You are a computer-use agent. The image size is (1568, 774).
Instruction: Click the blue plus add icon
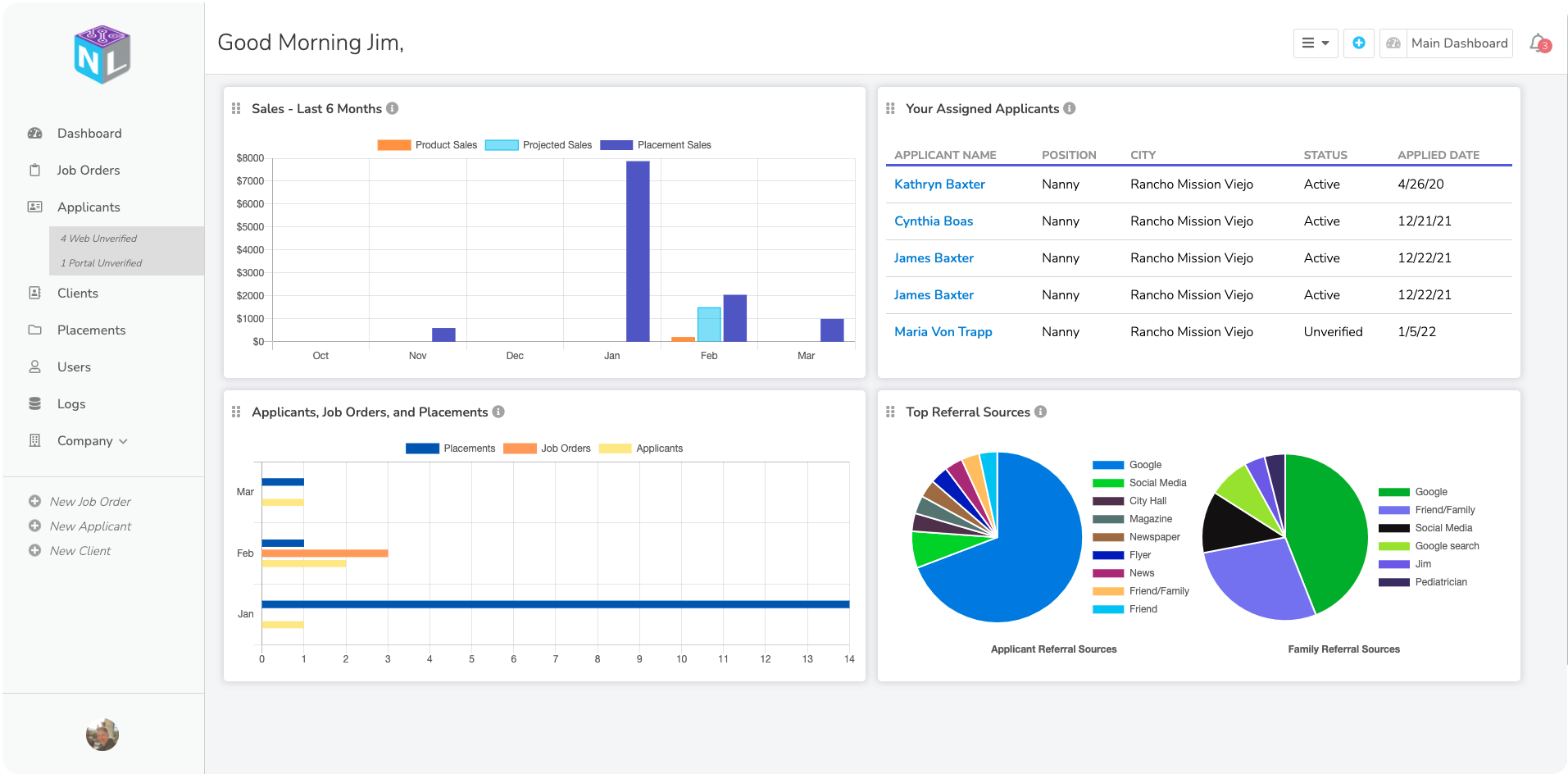1358,43
